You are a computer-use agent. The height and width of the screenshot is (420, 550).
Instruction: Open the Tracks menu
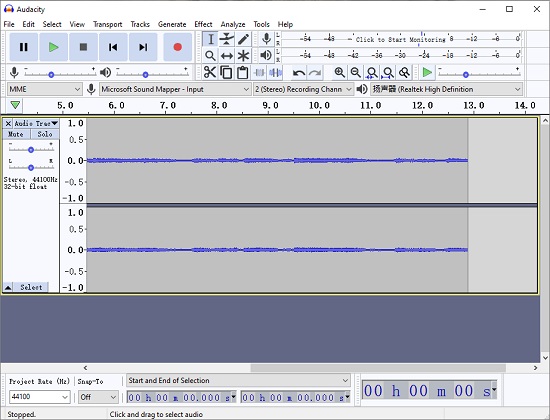tap(140, 24)
